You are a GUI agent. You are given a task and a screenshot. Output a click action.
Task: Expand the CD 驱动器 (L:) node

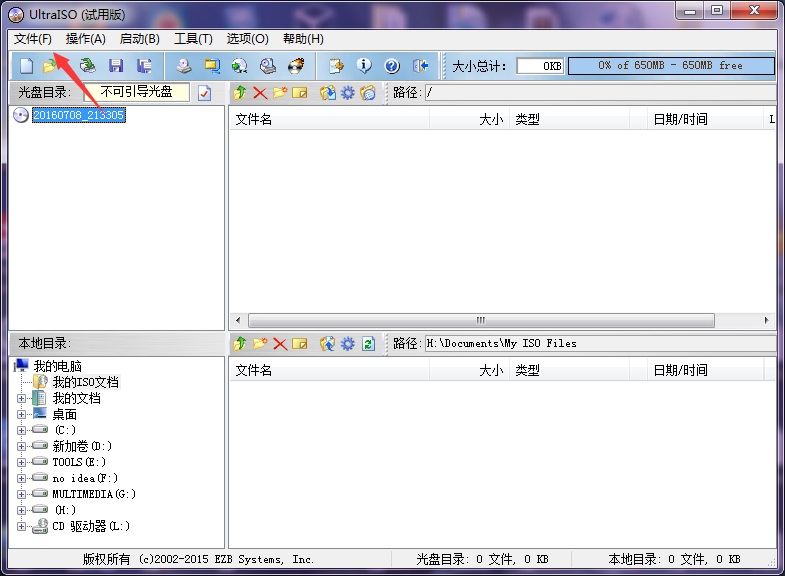(21, 526)
